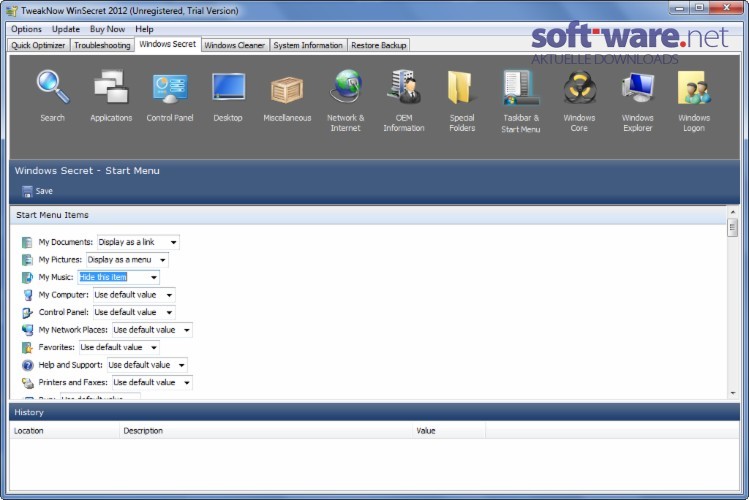Click the My Documents row icon
The image size is (749, 500).
27,242
